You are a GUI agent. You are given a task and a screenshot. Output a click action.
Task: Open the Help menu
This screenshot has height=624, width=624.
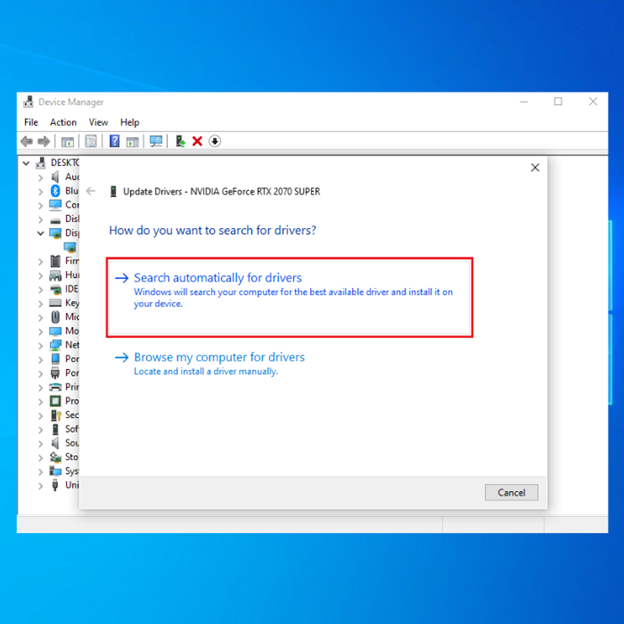pos(130,122)
